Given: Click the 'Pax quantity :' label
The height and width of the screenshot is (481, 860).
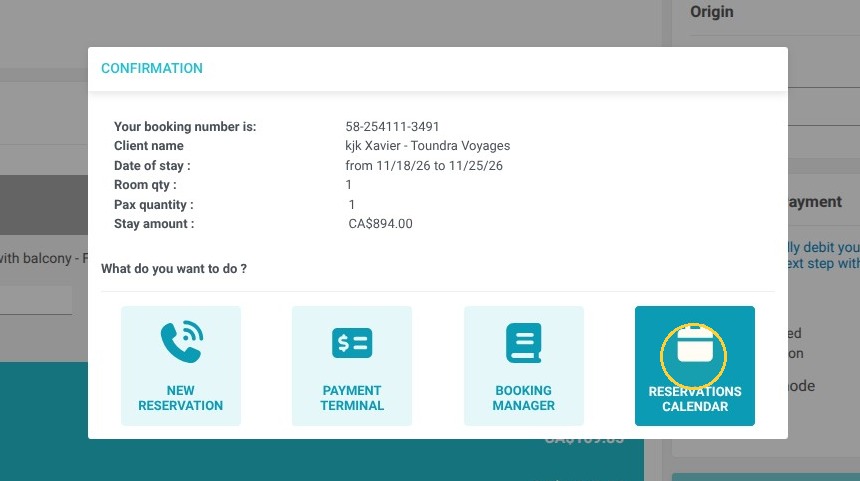Looking at the screenshot, I should pyautogui.click(x=154, y=205).
